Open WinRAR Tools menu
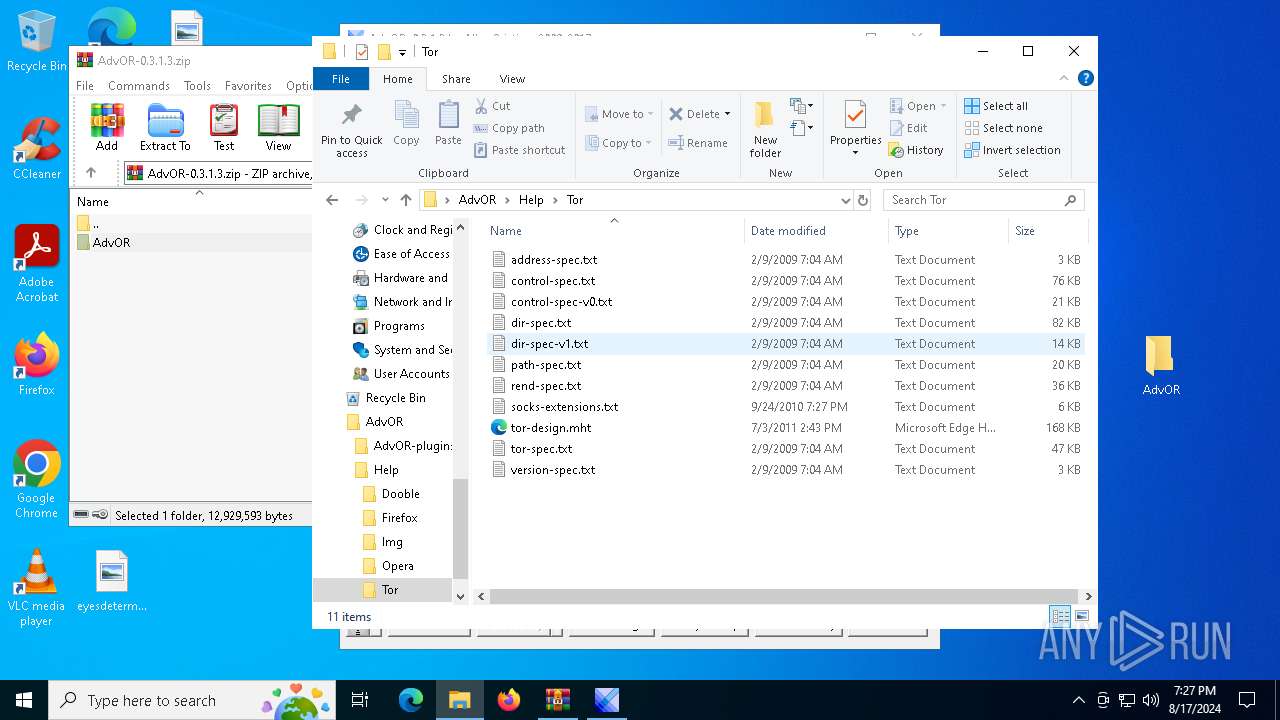Image resolution: width=1280 pixels, height=720 pixels. coord(197,86)
